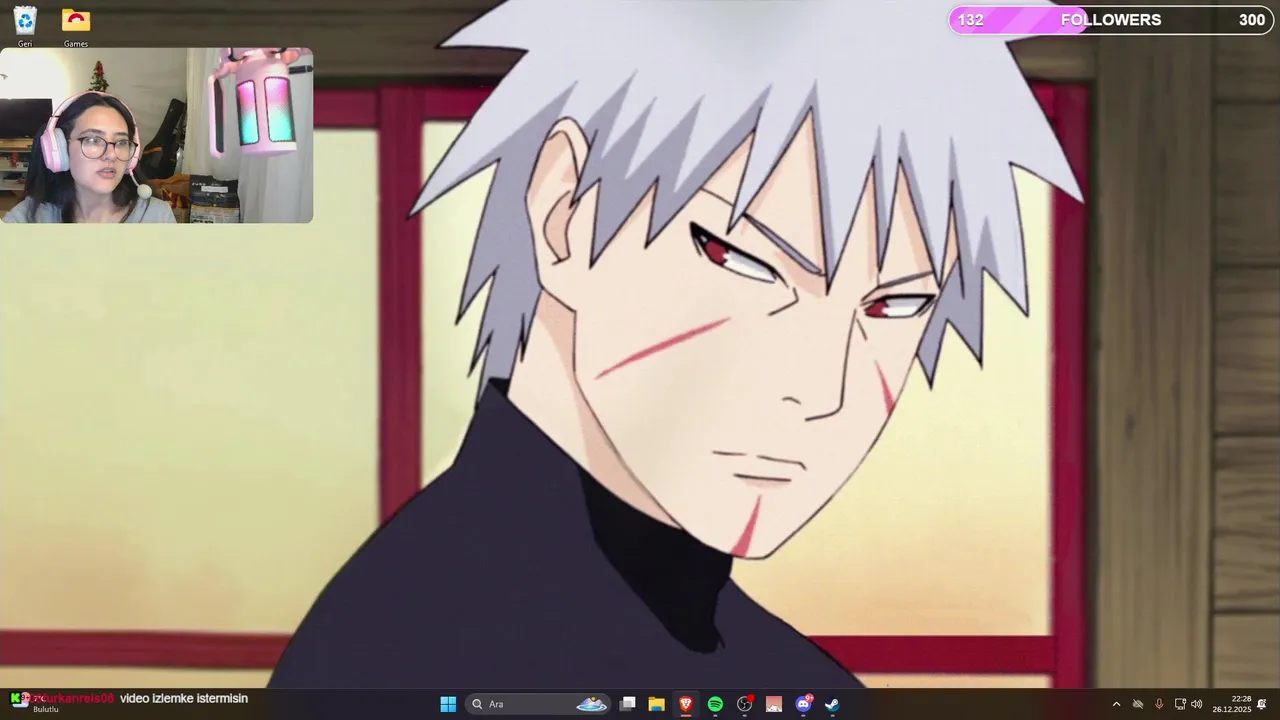This screenshot has width=1280, height=720.
Task: Click the webcam overlay thumbnail
Action: [157, 135]
